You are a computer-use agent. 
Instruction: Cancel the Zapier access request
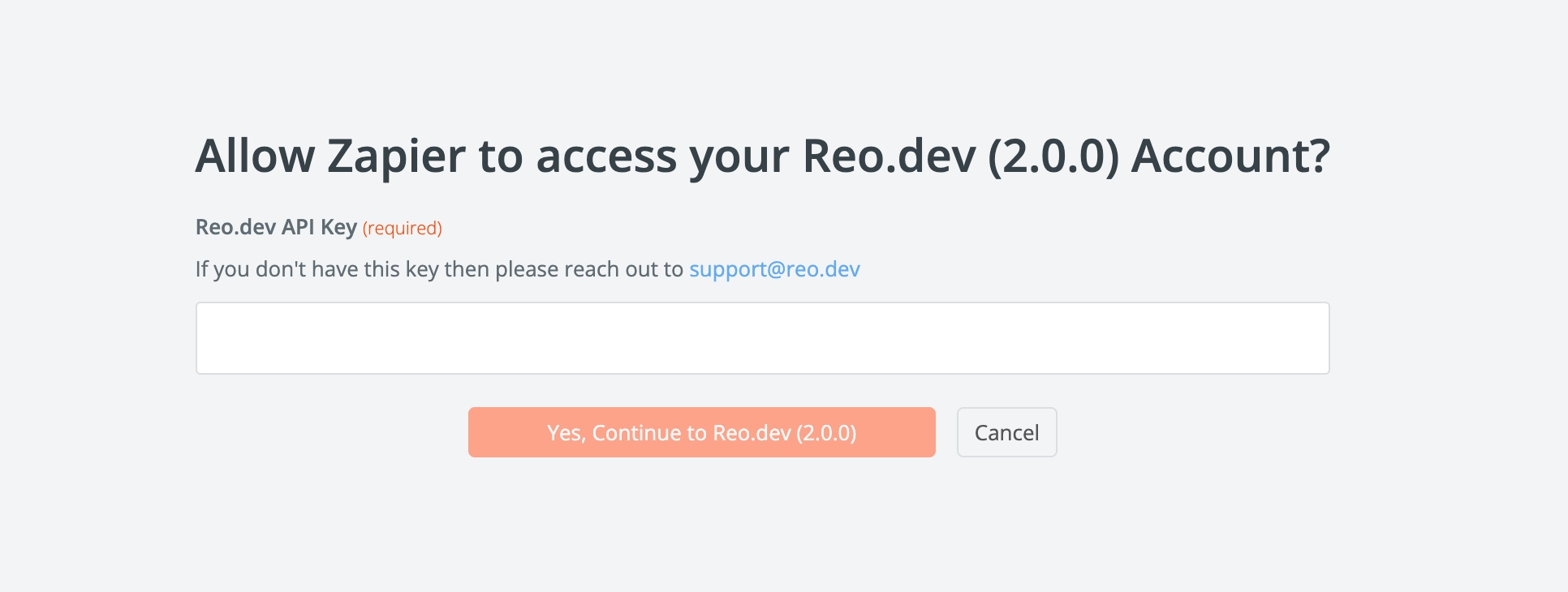1006,432
